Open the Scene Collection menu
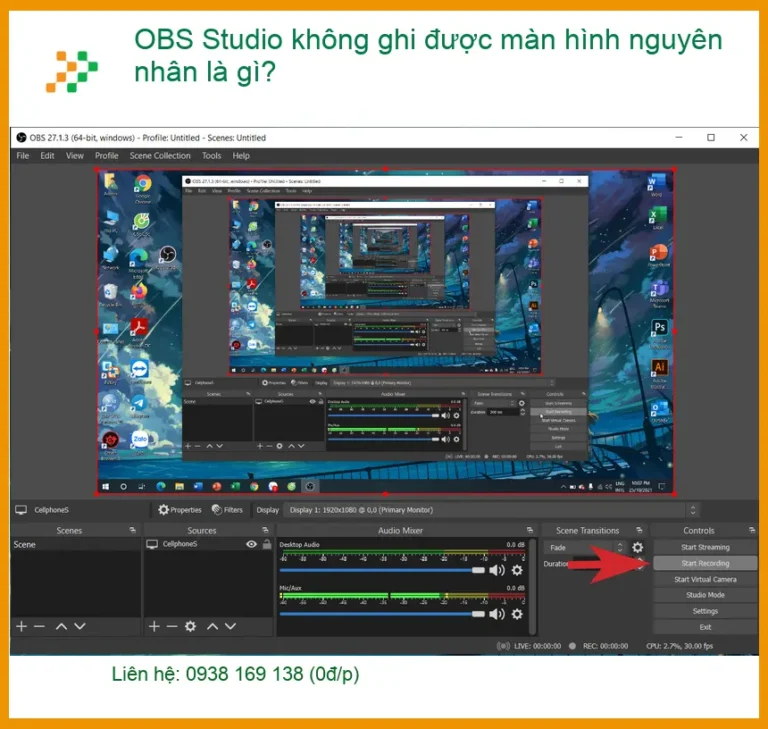The width and height of the screenshot is (768, 729). [160, 156]
